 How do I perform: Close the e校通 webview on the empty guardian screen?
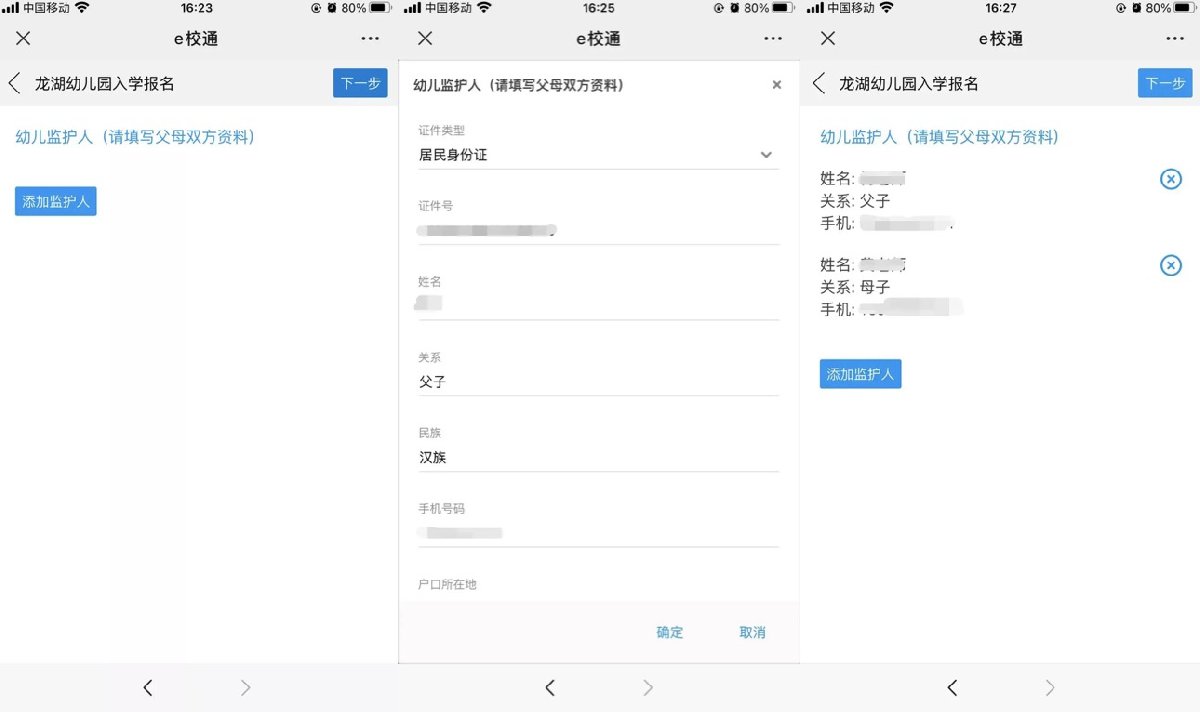click(x=23, y=38)
